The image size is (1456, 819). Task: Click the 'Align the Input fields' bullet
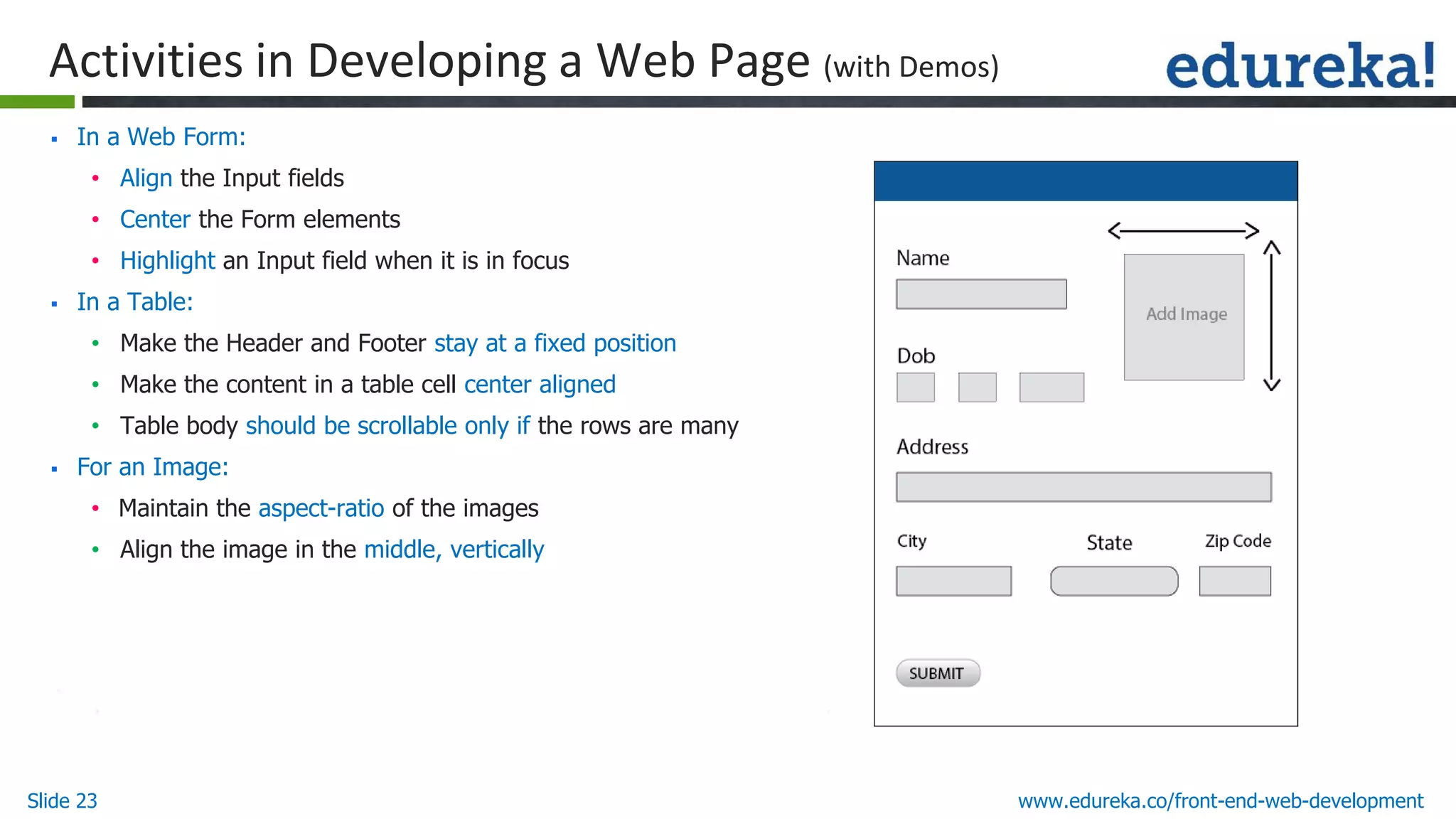pyautogui.click(x=232, y=178)
